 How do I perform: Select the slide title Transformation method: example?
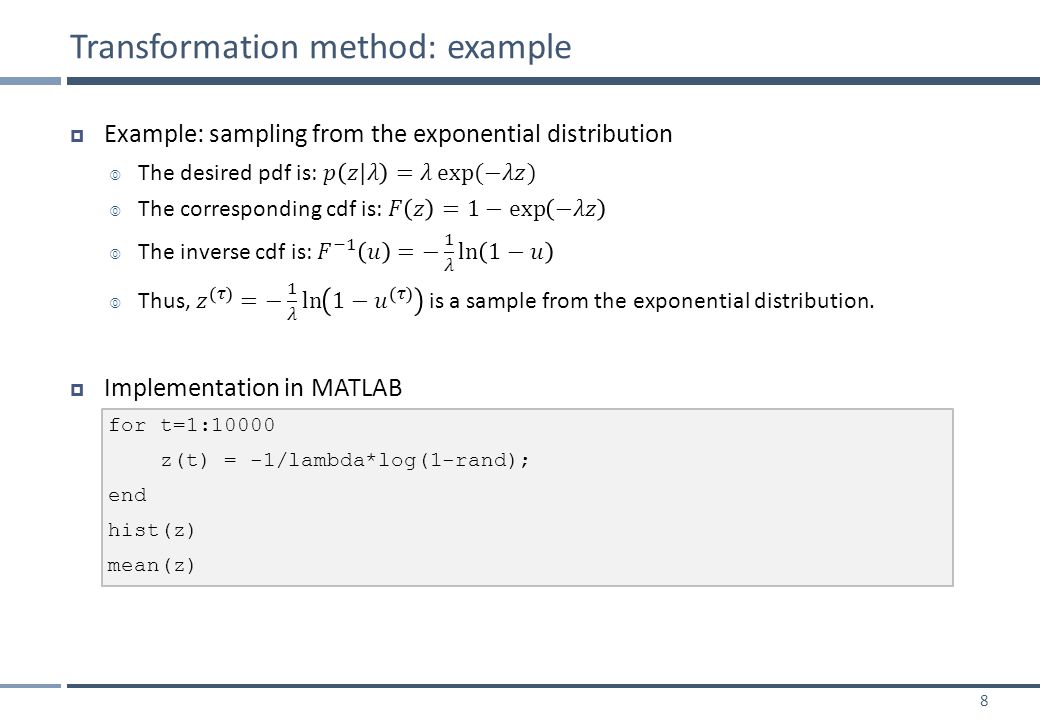click(320, 47)
